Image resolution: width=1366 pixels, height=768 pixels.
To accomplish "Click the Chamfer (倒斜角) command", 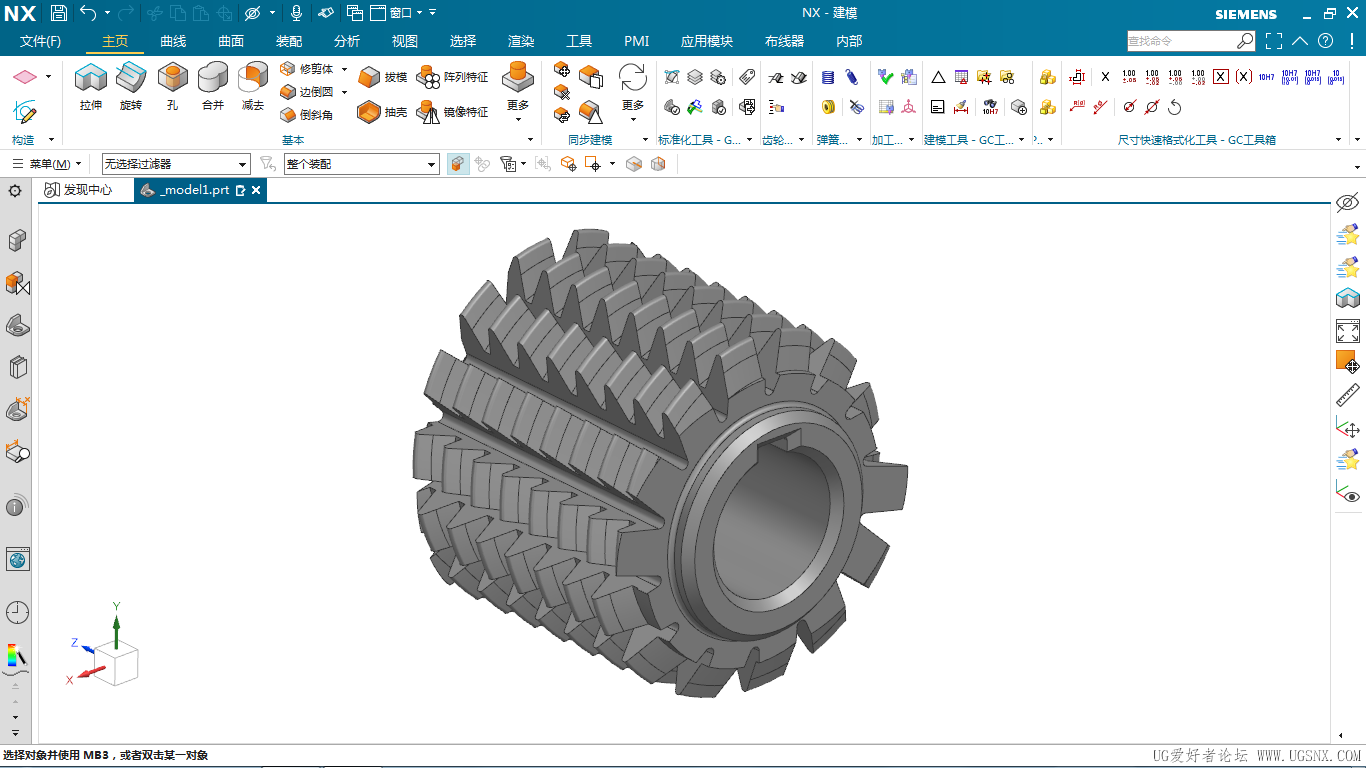I will tap(307, 115).
